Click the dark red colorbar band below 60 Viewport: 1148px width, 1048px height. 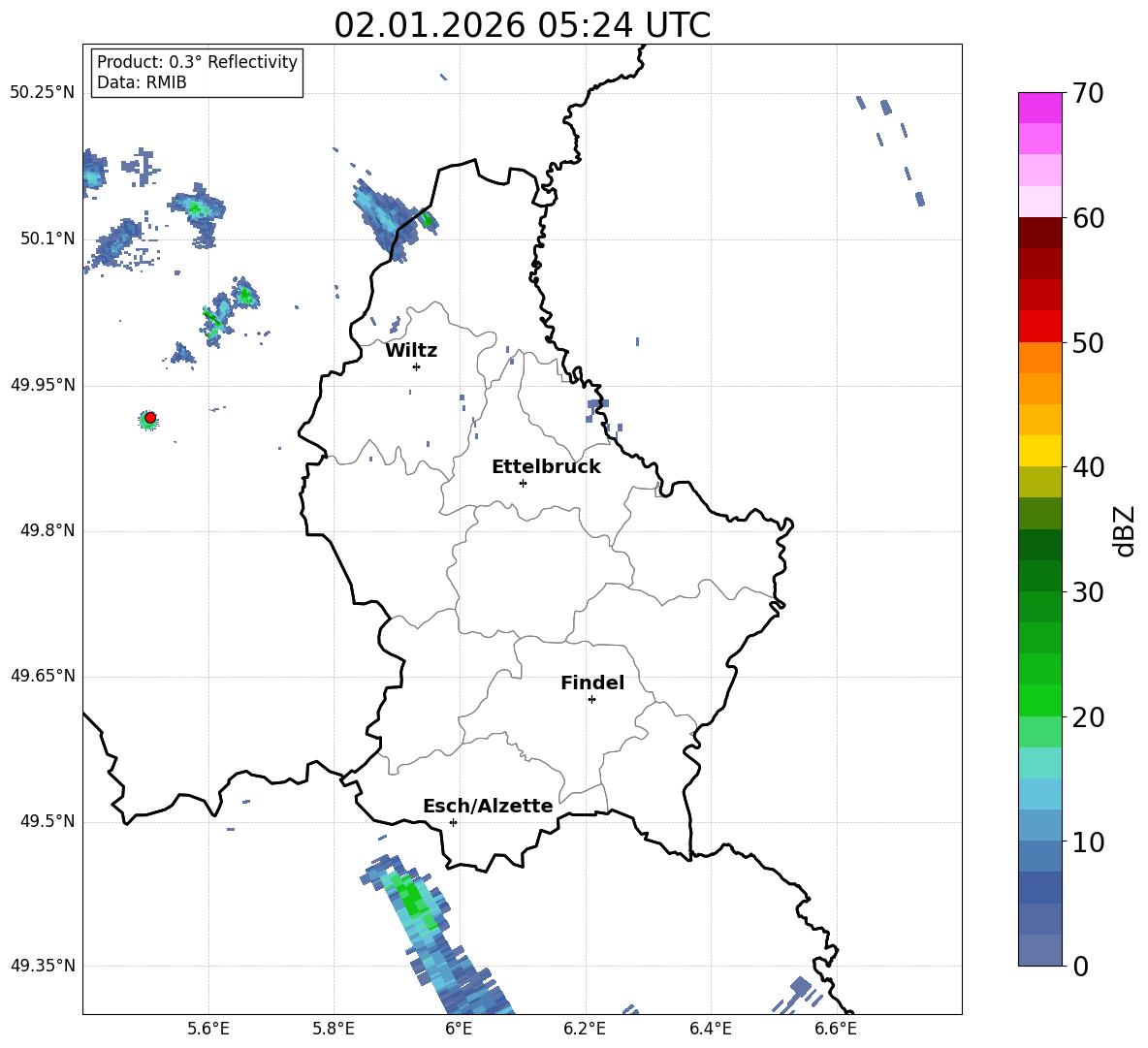point(1039,233)
